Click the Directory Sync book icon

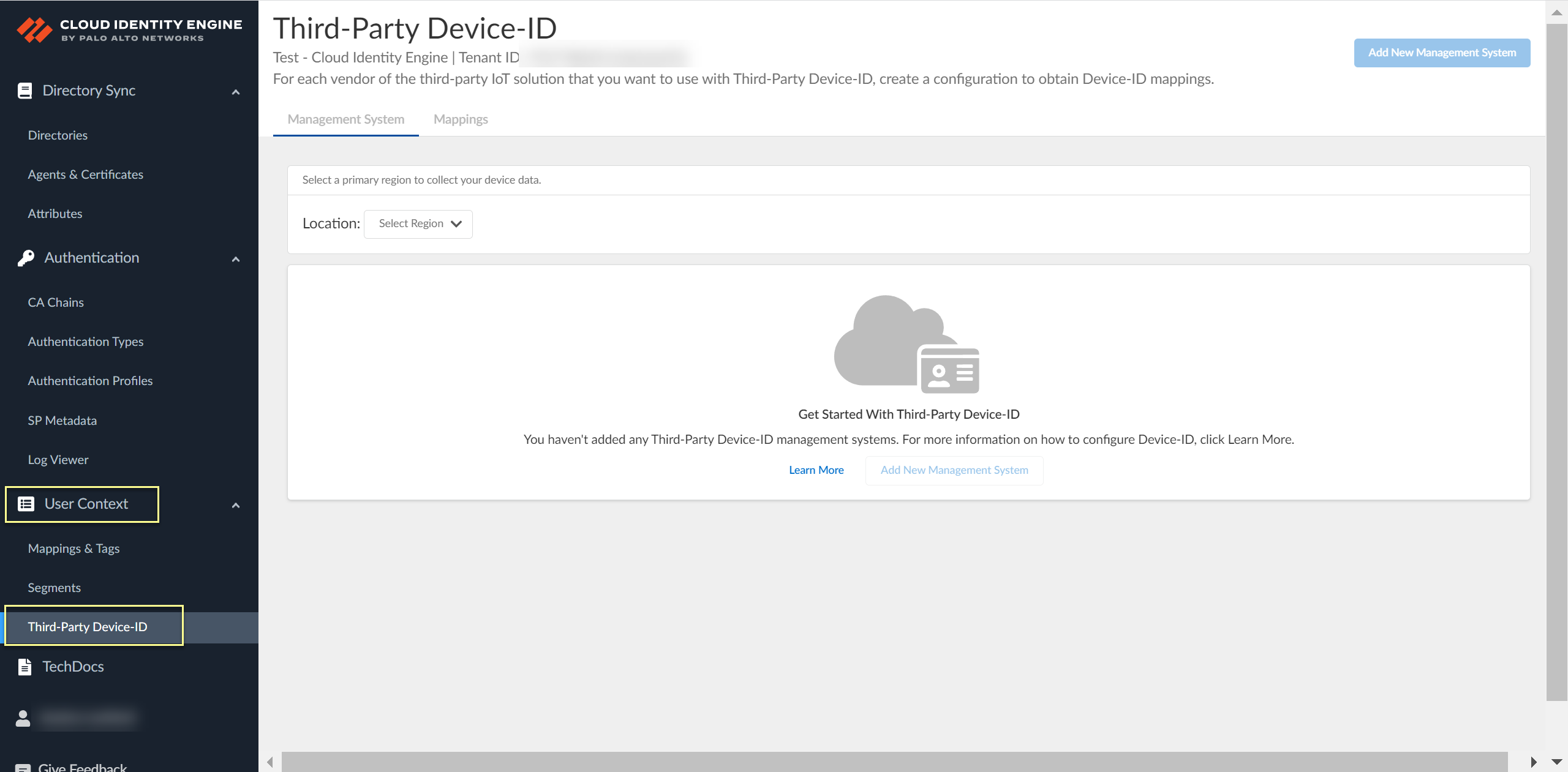click(24, 91)
